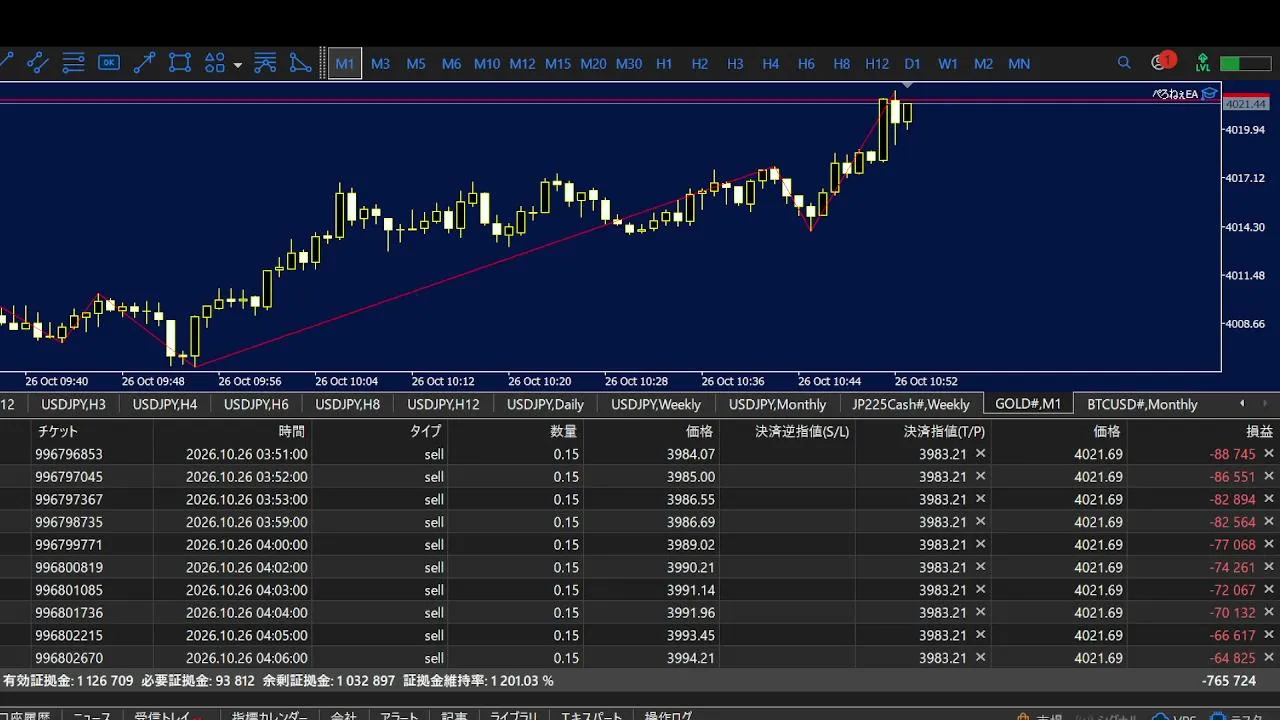The height and width of the screenshot is (720, 1280).
Task: Select the arrowed line drawing tool
Action: tap(144, 63)
